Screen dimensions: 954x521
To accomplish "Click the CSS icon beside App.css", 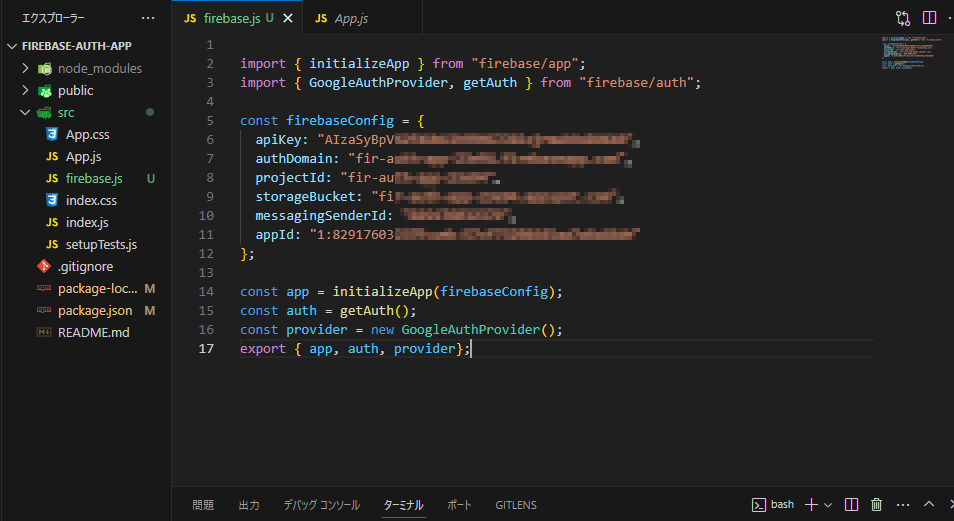I will coord(52,134).
